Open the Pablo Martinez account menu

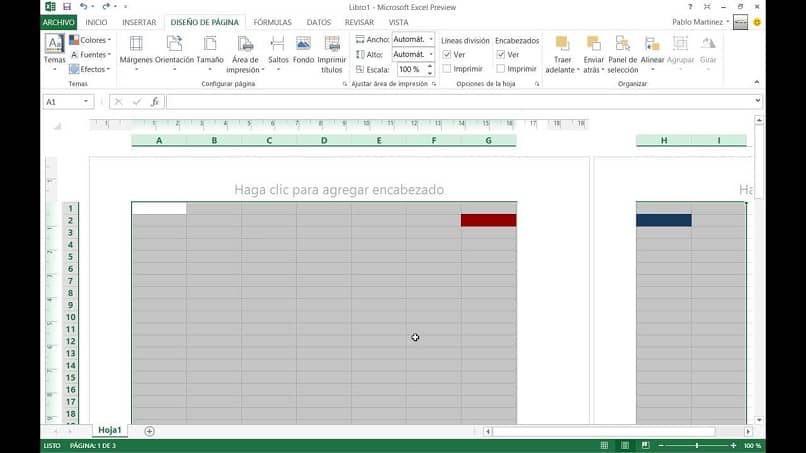[x=701, y=22]
